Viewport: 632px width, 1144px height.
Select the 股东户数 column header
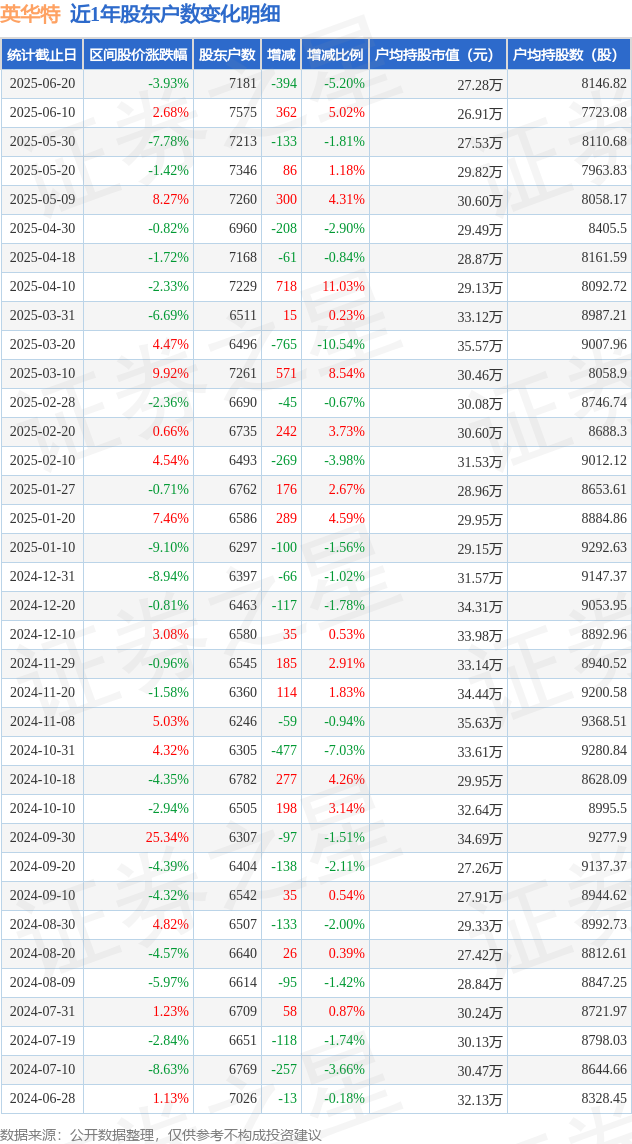click(228, 55)
